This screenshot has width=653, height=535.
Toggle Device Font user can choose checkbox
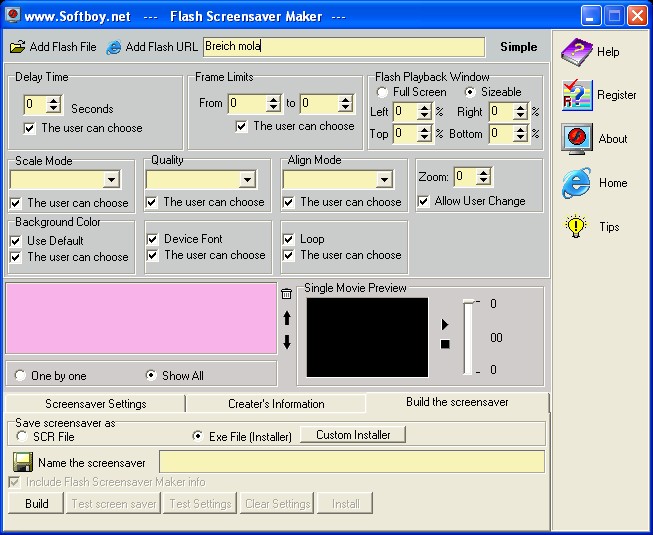pos(152,255)
